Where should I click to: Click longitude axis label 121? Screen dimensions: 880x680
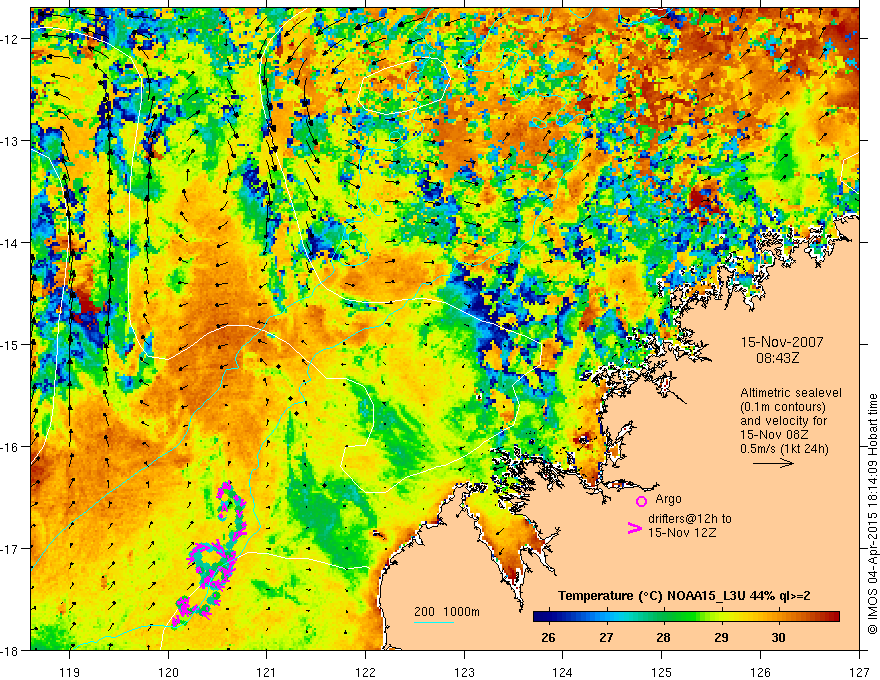(x=267, y=672)
